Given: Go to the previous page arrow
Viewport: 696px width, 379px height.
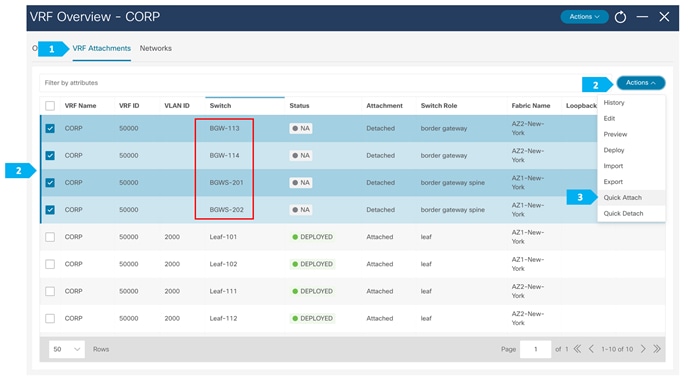Looking at the screenshot, I should 591,349.
